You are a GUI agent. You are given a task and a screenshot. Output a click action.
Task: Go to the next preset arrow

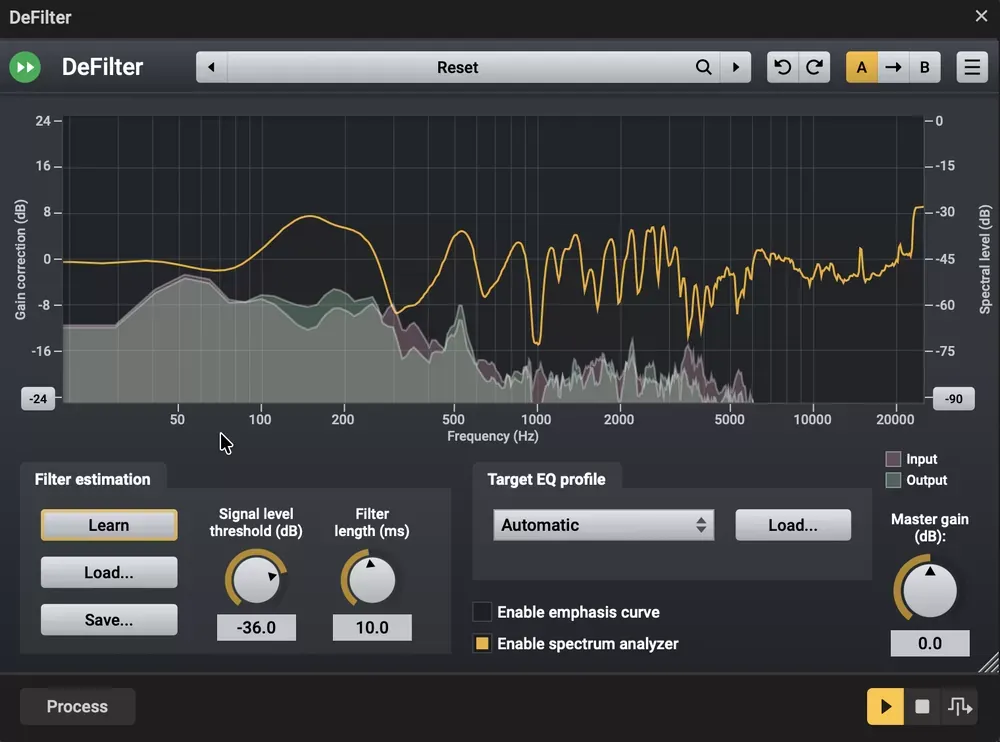coord(736,67)
